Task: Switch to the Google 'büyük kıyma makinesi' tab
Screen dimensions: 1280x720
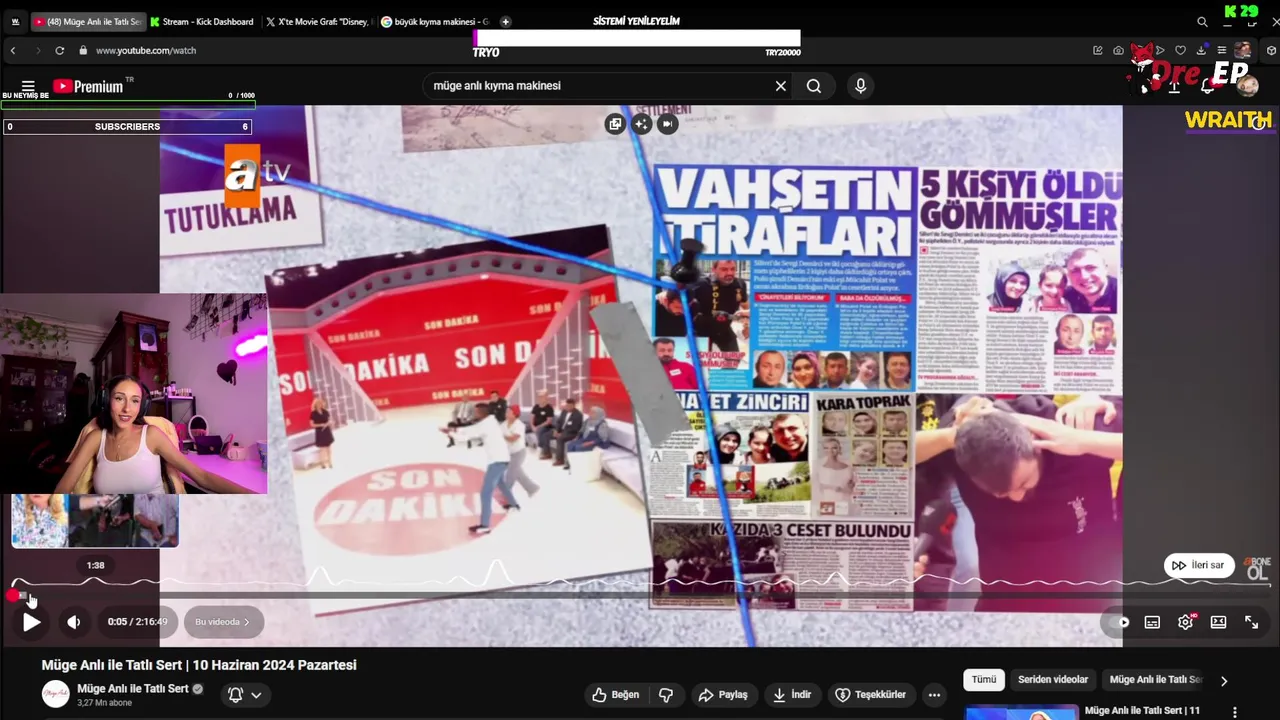Action: click(435, 21)
